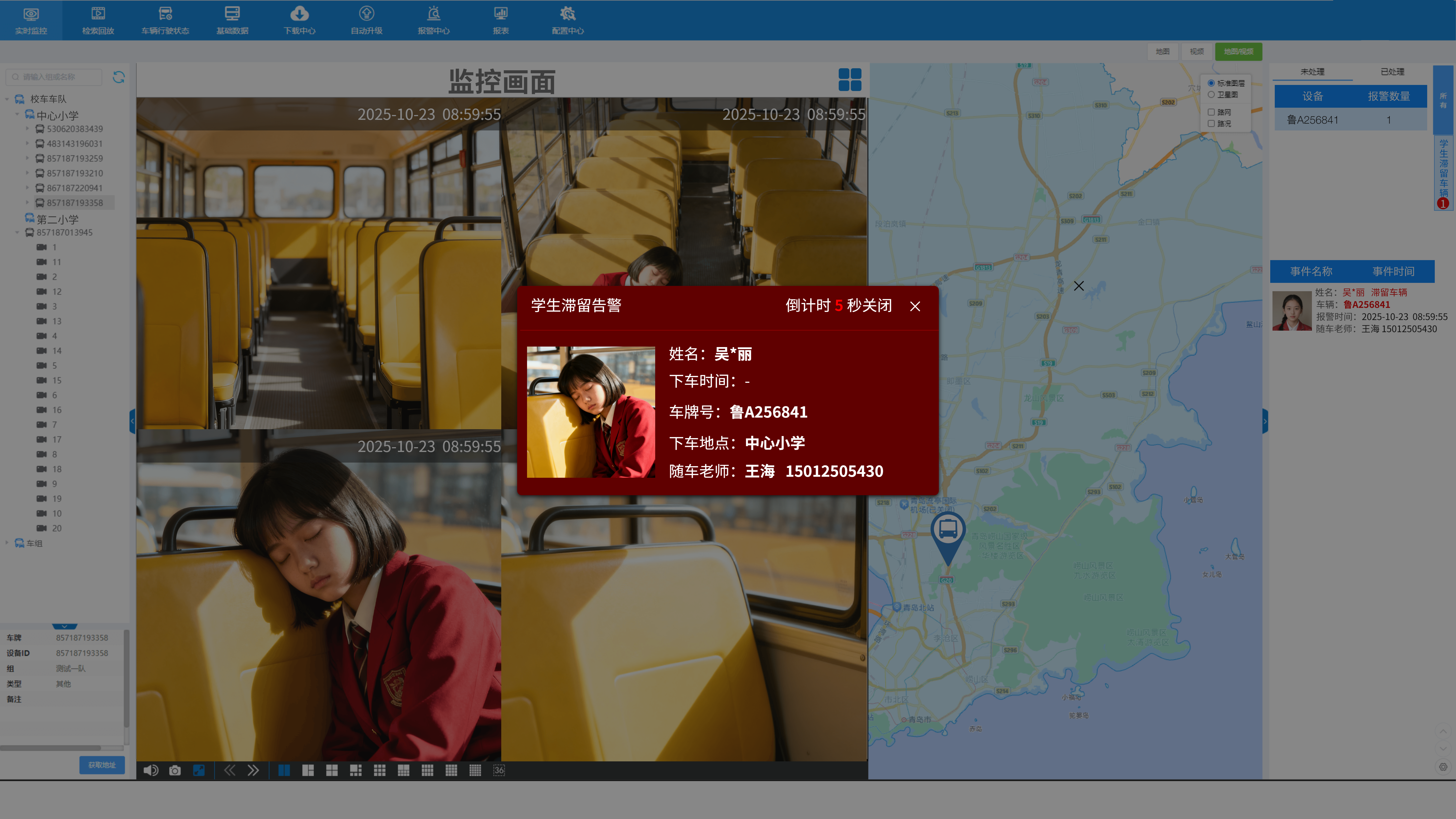
Task: Go to next video page
Action: (x=253, y=770)
